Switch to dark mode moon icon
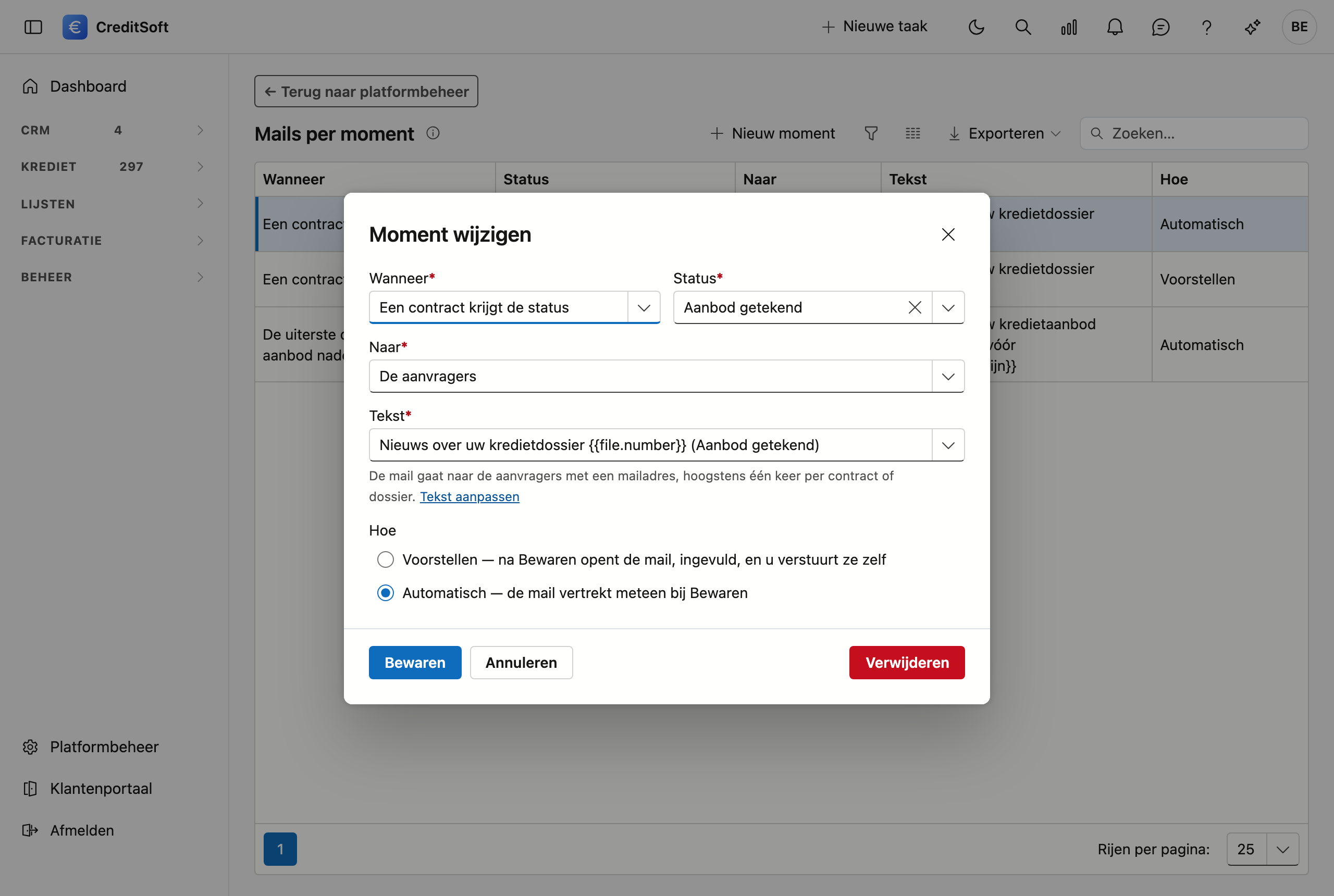Viewport: 1334px width, 896px height. tap(976, 27)
